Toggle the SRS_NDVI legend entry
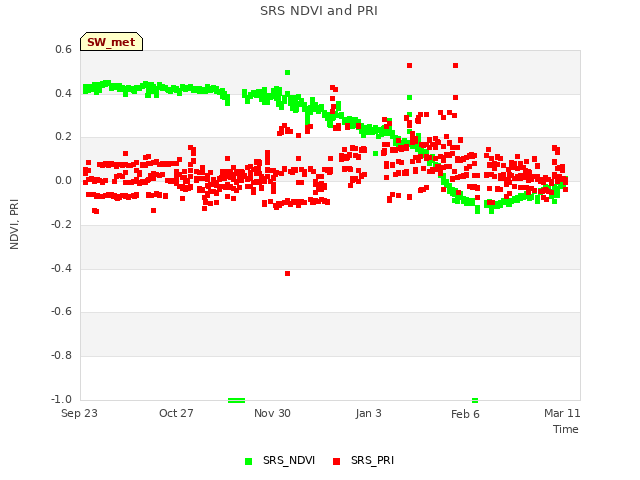Viewport: 640px width, 480px height. [280, 460]
